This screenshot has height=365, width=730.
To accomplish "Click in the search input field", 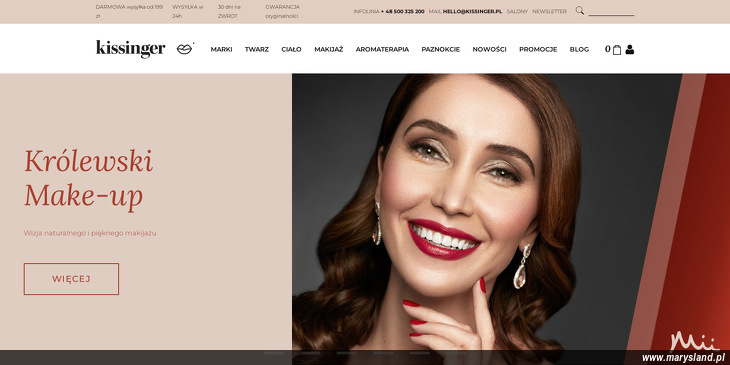I will (x=611, y=11).
